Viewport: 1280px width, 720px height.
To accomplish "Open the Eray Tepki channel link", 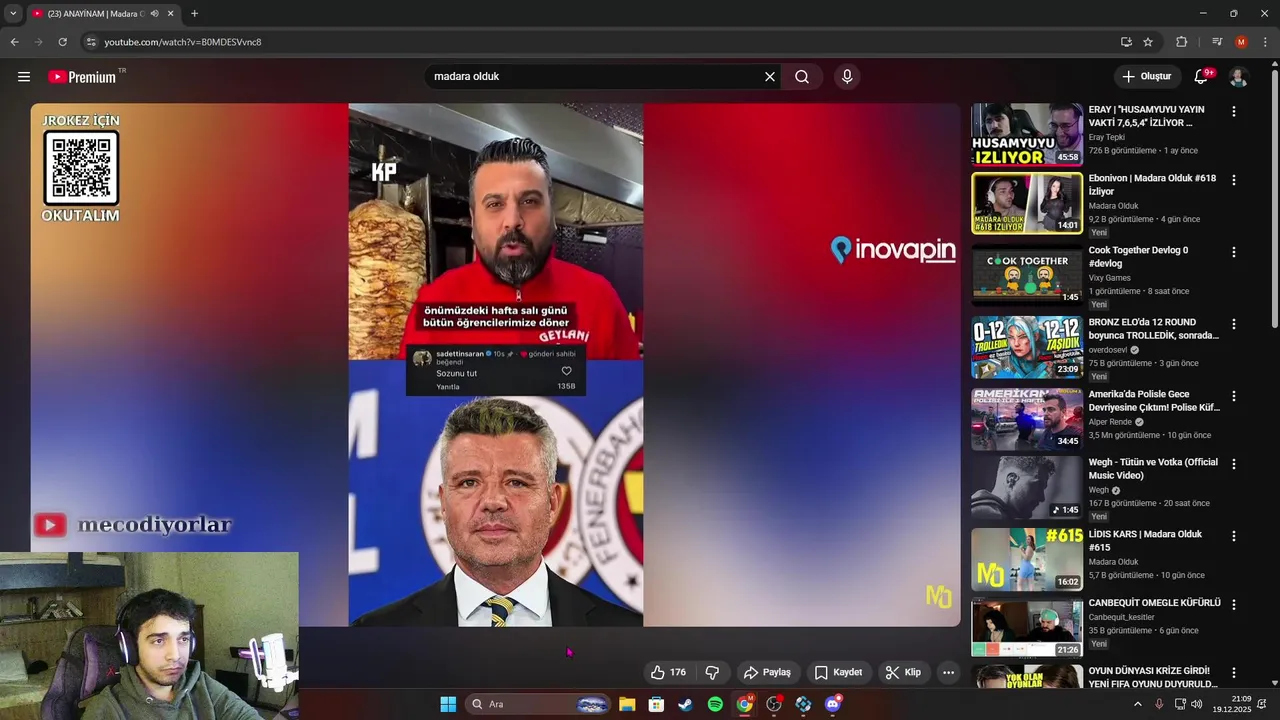I will click(x=1106, y=137).
